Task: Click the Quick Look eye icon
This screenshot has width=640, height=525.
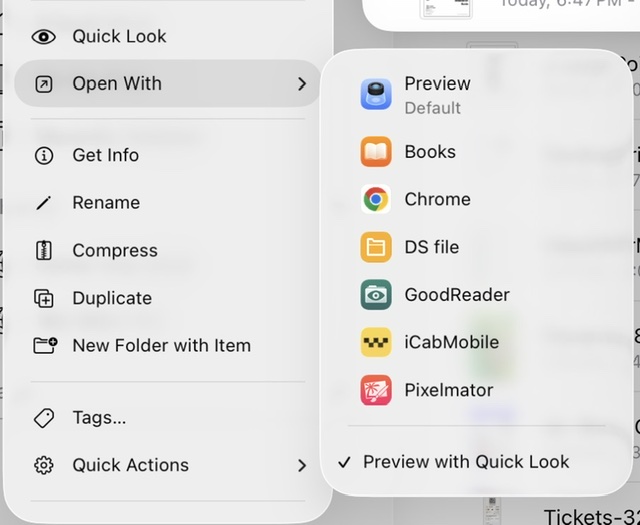Action: point(44,37)
